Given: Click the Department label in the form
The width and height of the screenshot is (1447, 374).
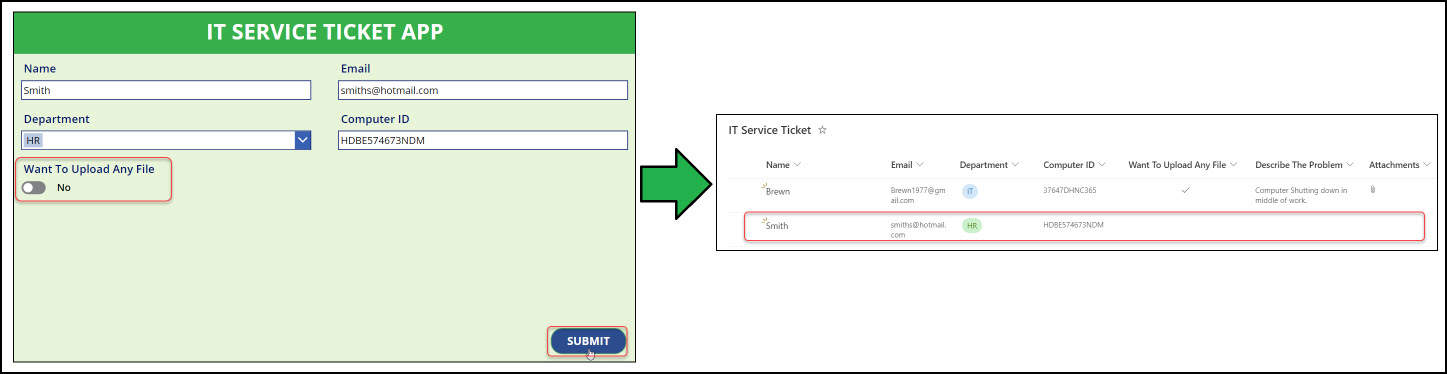Looking at the screenshot, I should coord(57,118).
